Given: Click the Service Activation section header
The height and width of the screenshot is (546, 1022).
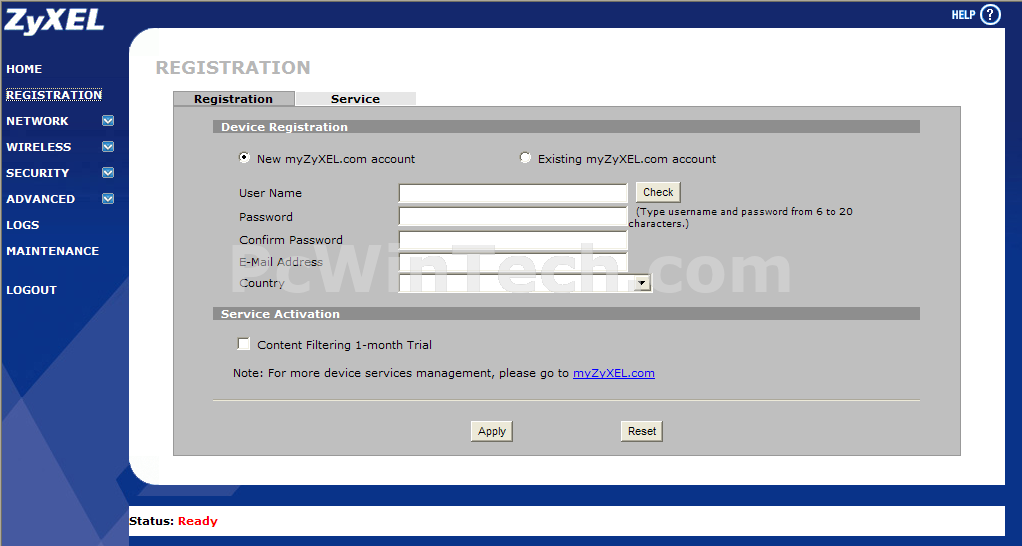Looking at the screenshot, I should pyautogui.click(x=566, y=314).
